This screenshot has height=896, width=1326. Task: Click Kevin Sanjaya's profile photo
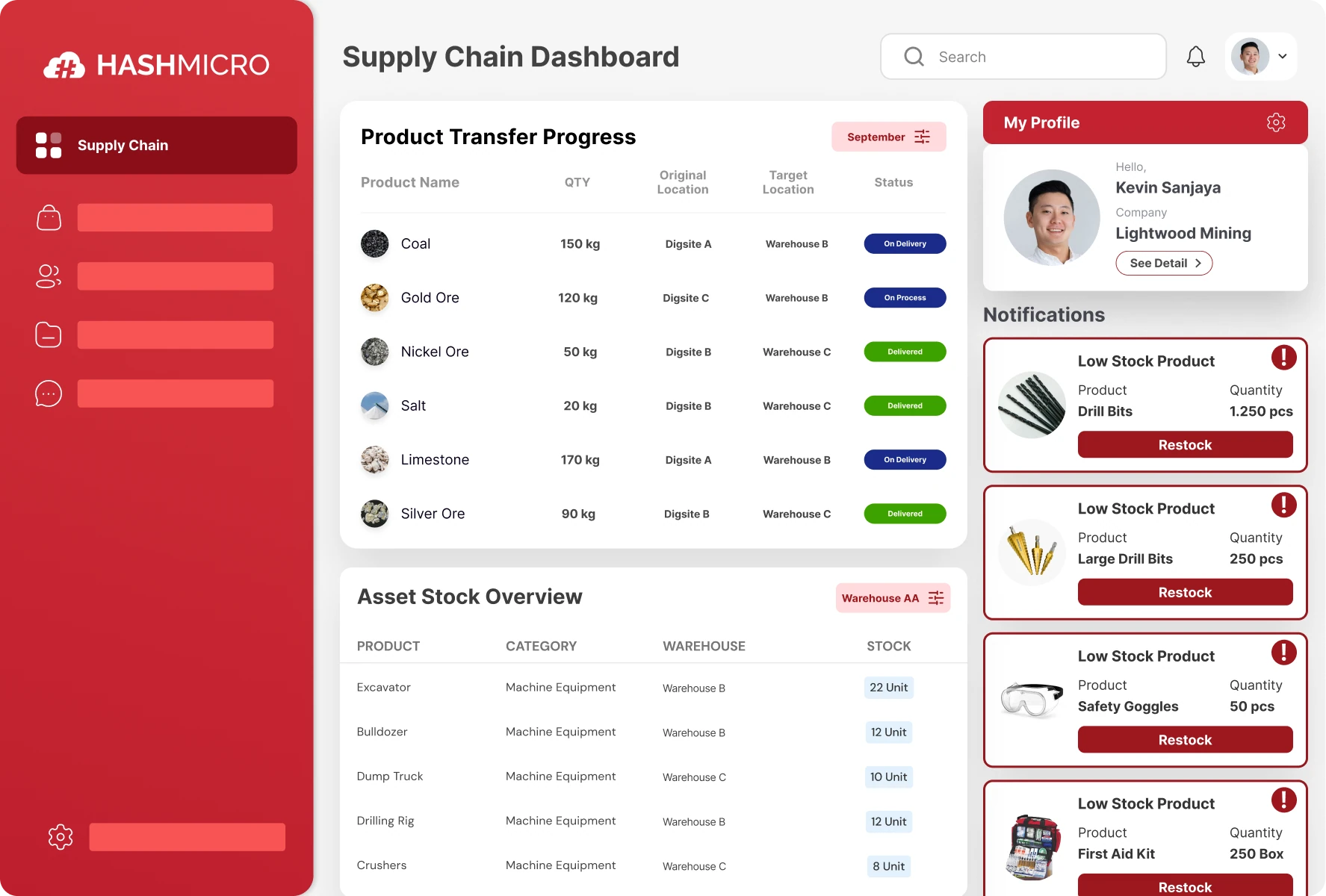[x=1051, y=218]
